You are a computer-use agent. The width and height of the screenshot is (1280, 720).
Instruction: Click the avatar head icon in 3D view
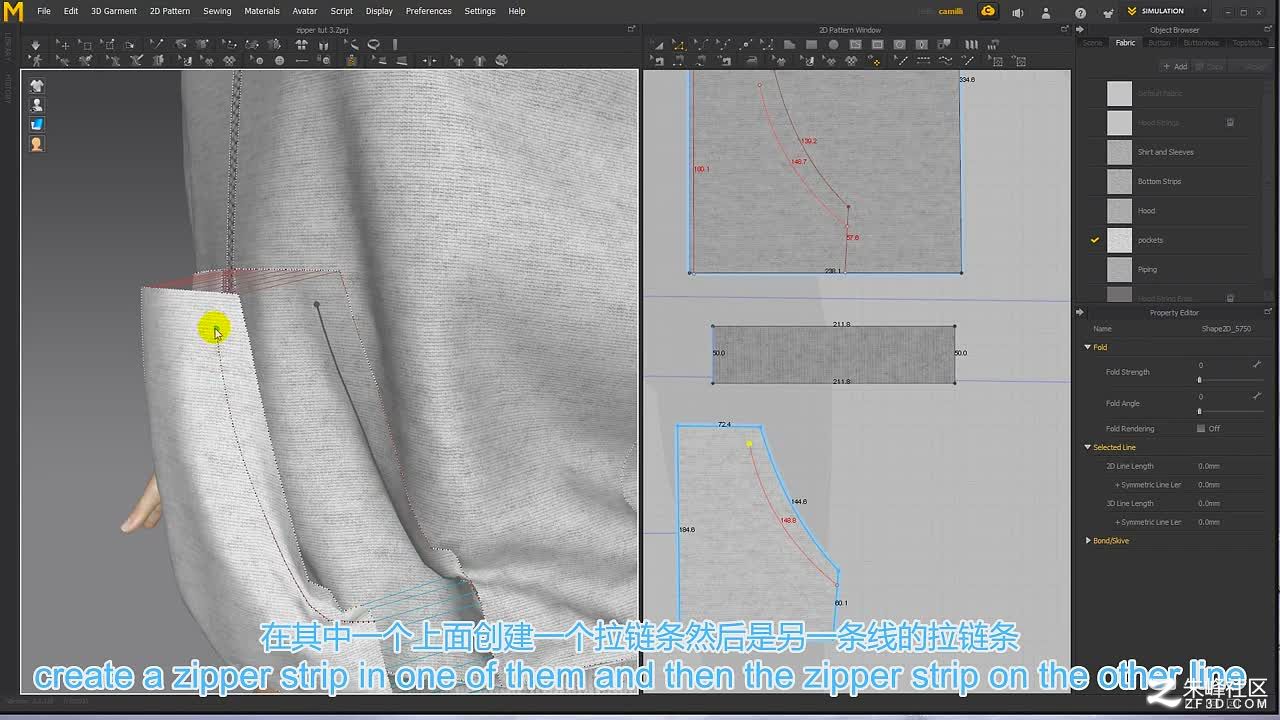point(37,144)
